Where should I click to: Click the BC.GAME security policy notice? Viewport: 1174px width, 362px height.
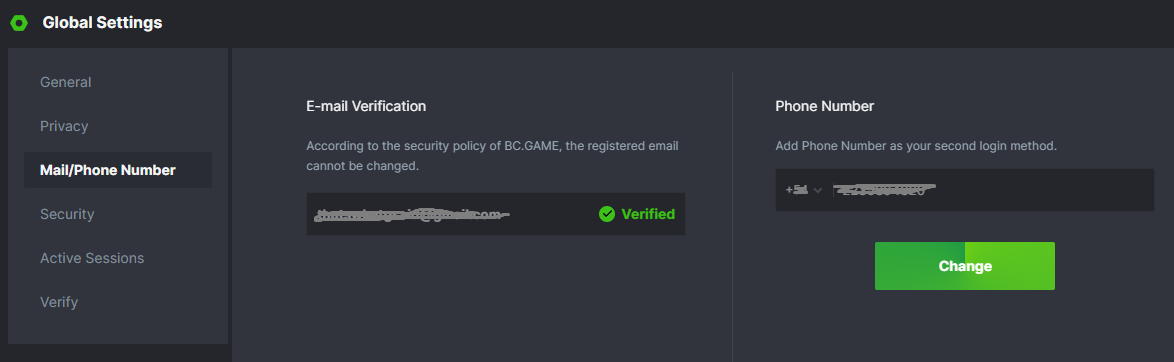492,156
